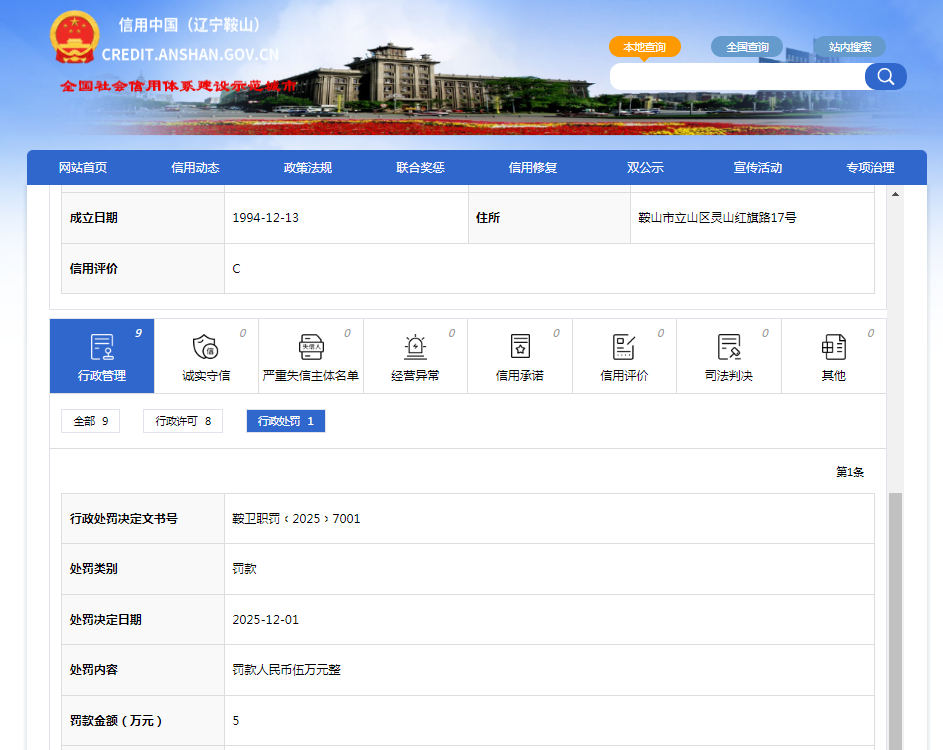Select the 行政处罚 1 filter
Image resolution: width=943 pixels, height=750 pixels.
(x=285, y=421)
